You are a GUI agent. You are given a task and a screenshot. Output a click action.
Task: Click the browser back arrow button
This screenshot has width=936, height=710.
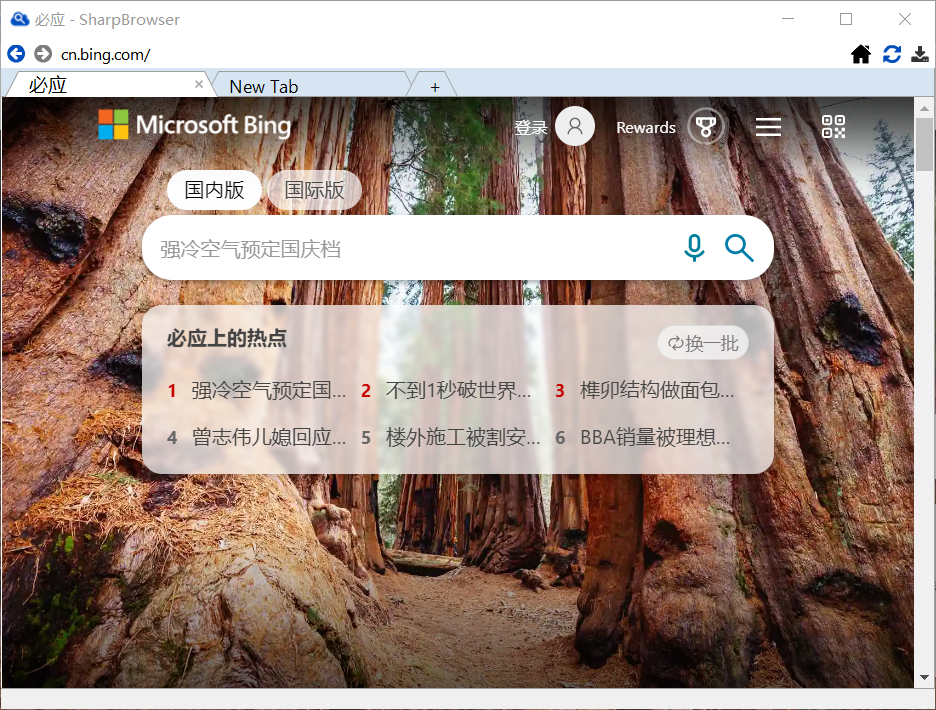[x=16, y=54]
